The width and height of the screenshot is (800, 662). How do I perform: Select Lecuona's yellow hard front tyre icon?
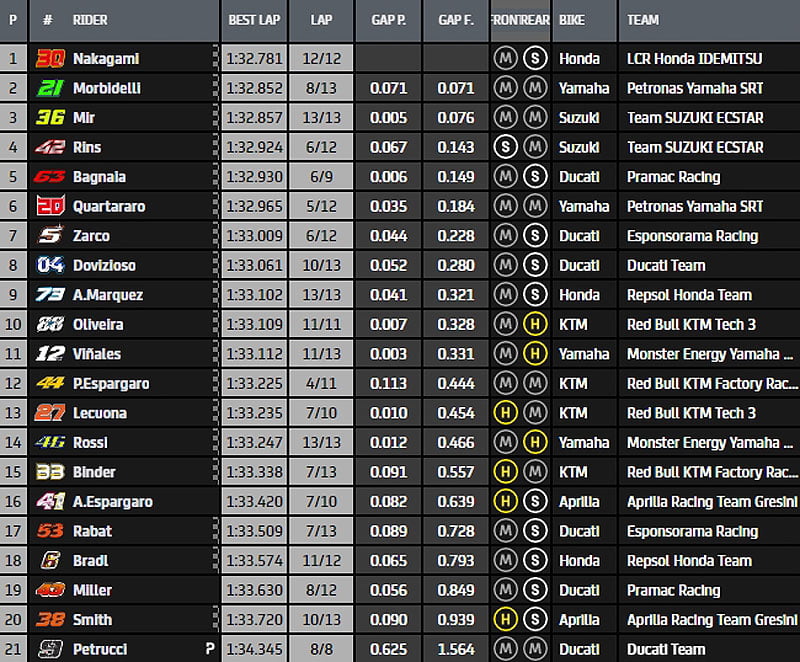[x=505, y=413]
